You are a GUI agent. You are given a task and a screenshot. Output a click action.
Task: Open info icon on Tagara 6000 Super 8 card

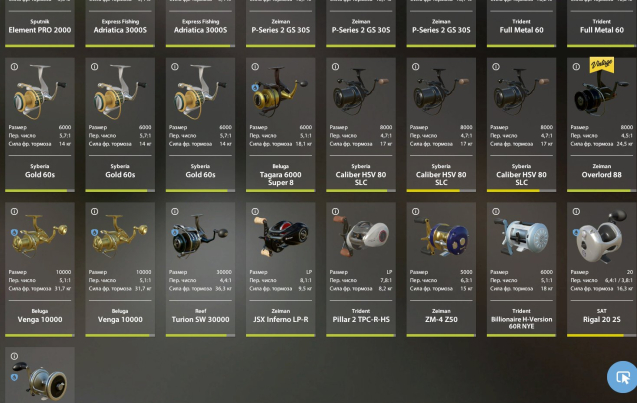click(x=255, y=67)
